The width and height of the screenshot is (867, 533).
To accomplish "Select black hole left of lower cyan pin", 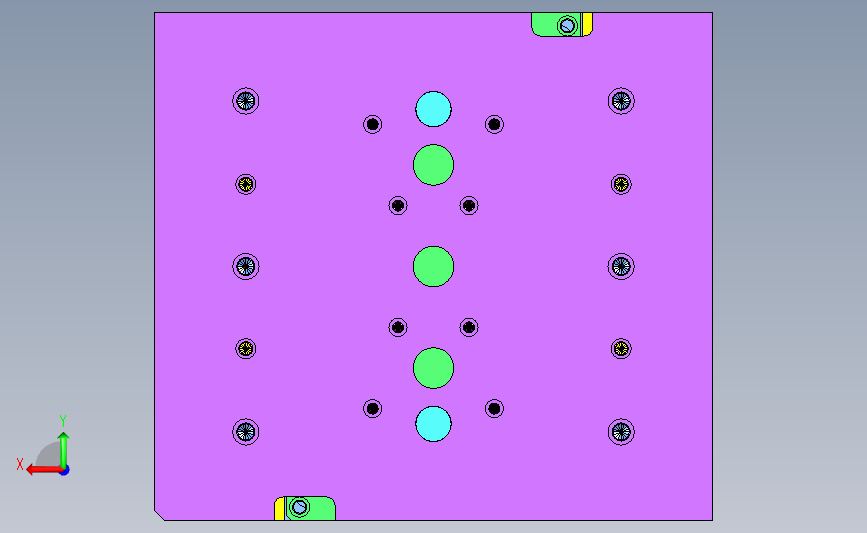I will click(373, 409).
